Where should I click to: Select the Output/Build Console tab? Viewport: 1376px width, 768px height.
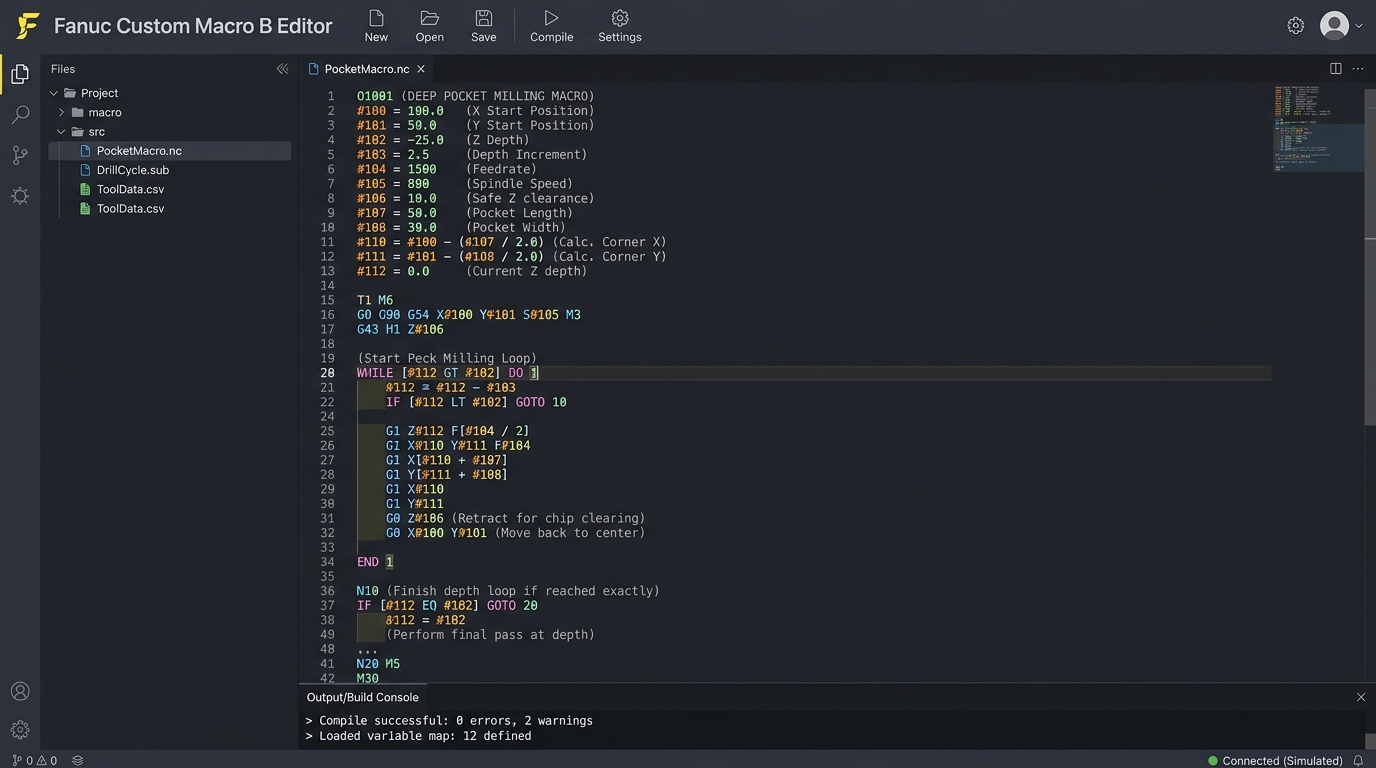pos(362,697)
